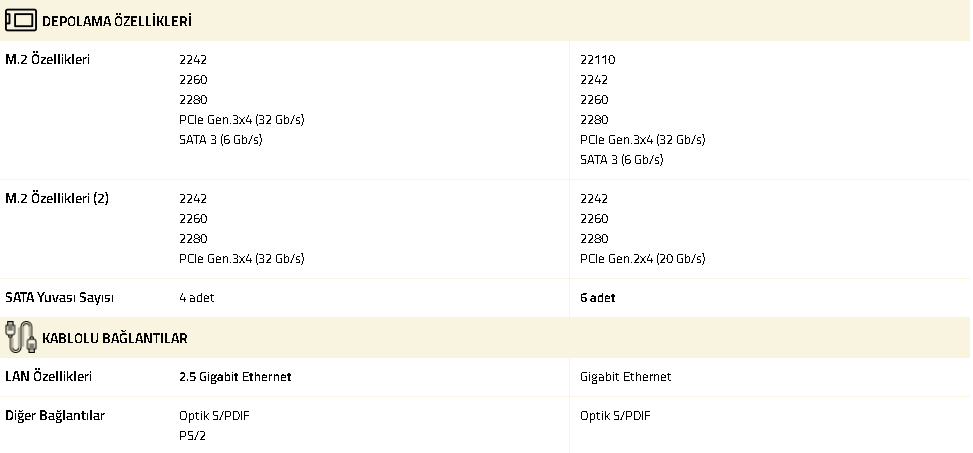
Task: Select 2280 in the list starting with 22110
Action: (x=594, y=120)
